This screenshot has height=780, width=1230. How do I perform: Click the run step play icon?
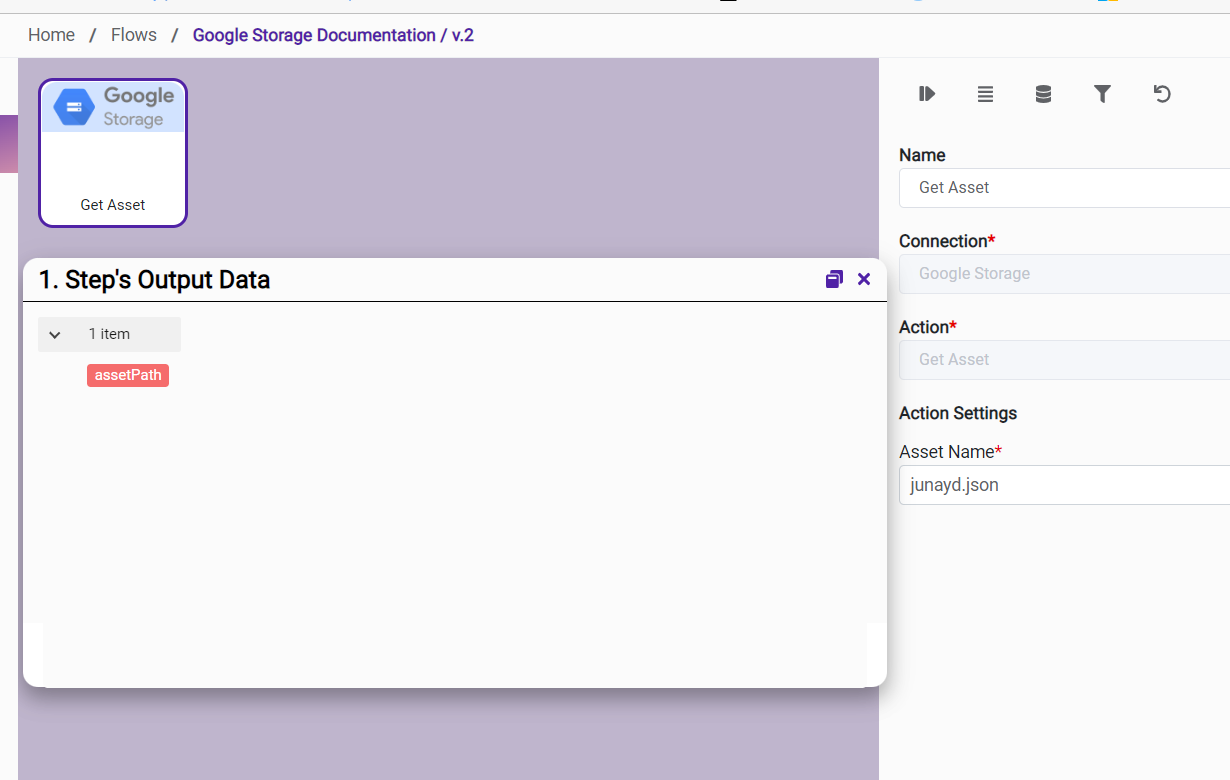[x=927, y=94]
